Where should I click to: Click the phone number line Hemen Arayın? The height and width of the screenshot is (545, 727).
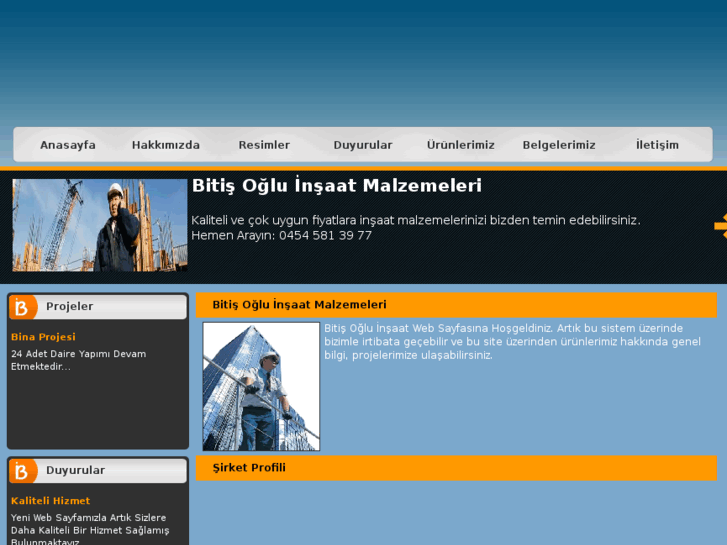281,236
